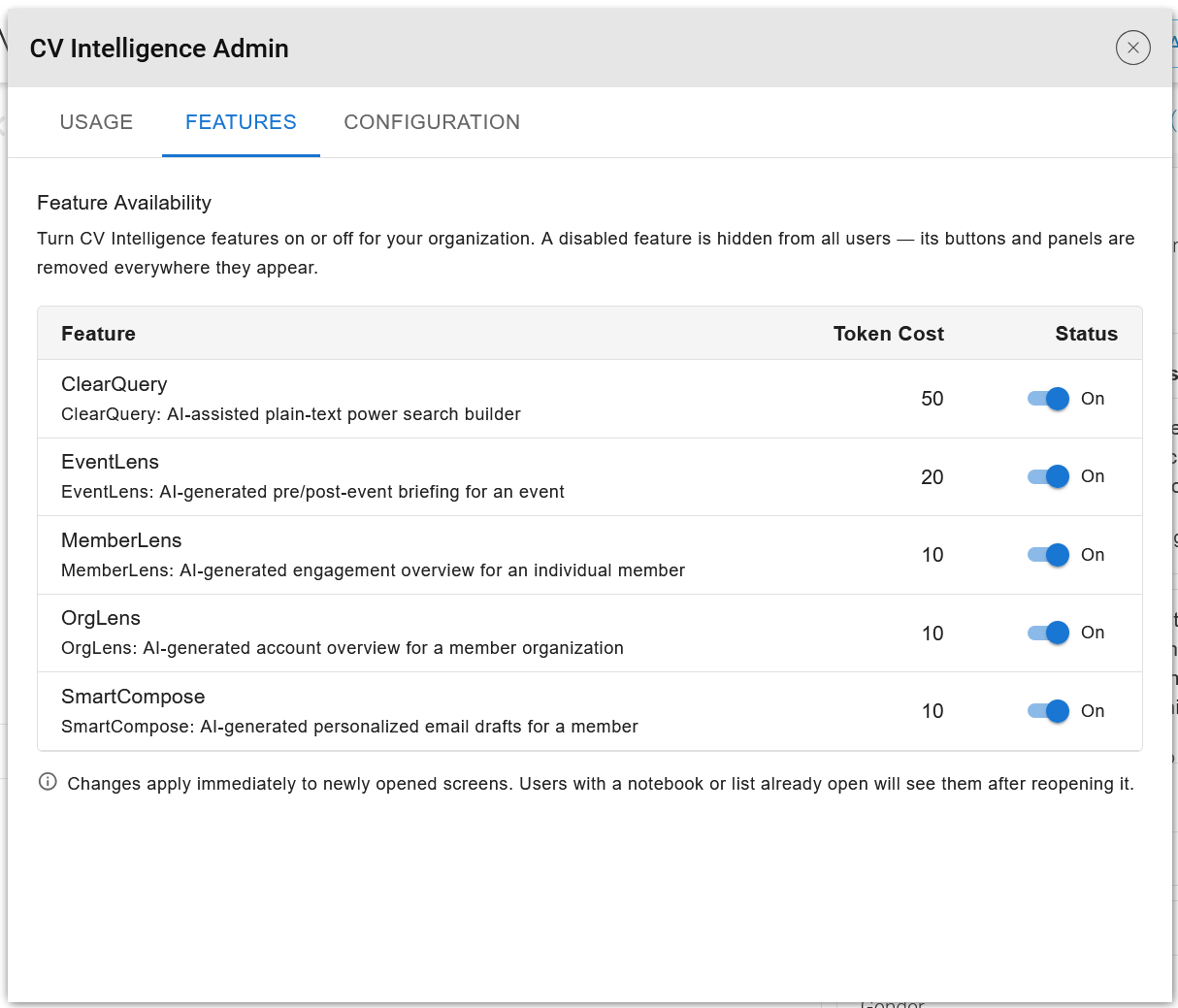The height and width of the screenshot is (1008, 1178).
Task: Click the CV Intelligence Admin title
Action: tap(159, 49)
